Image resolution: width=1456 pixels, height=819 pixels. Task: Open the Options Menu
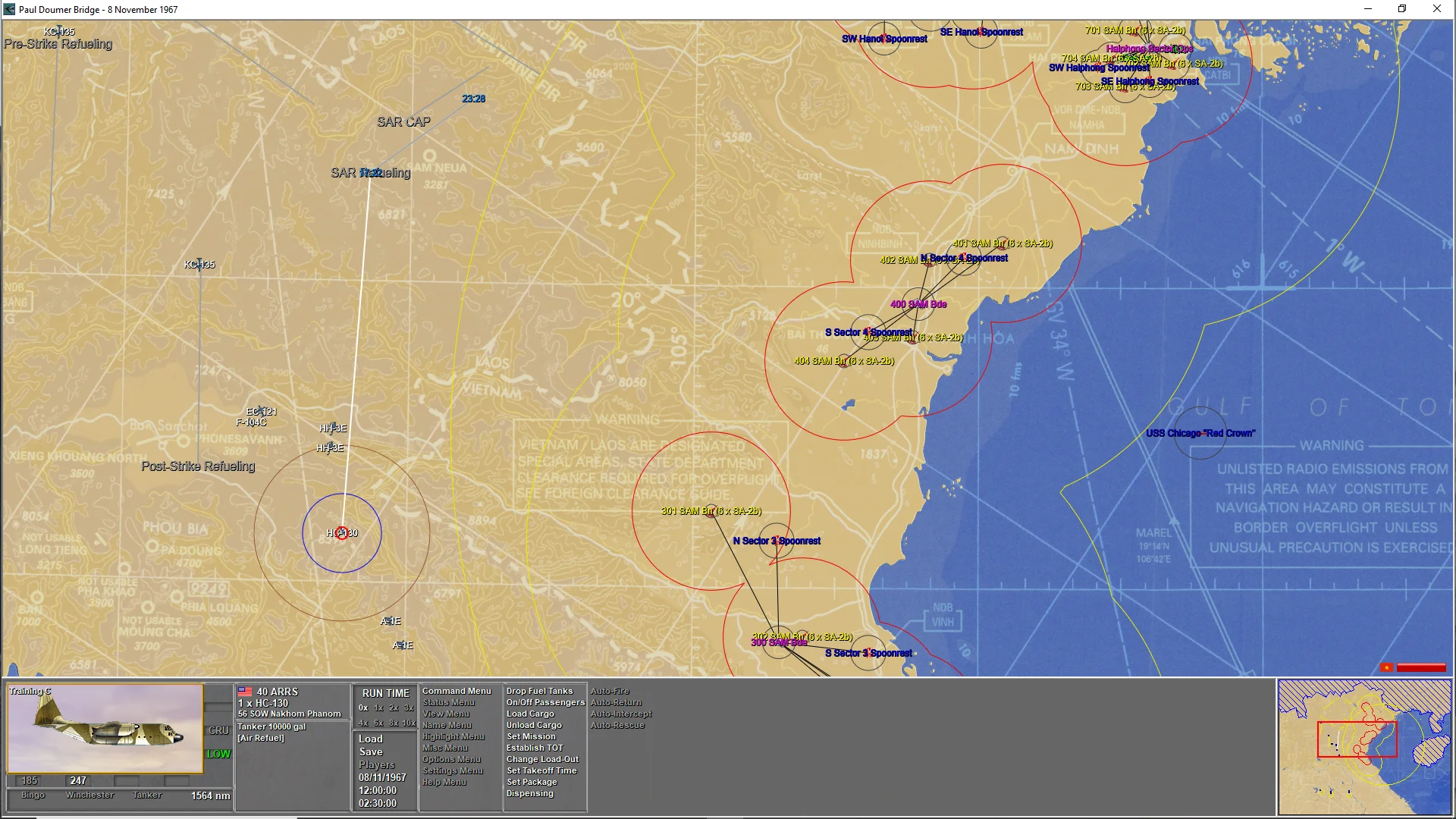tap(451, 759)
